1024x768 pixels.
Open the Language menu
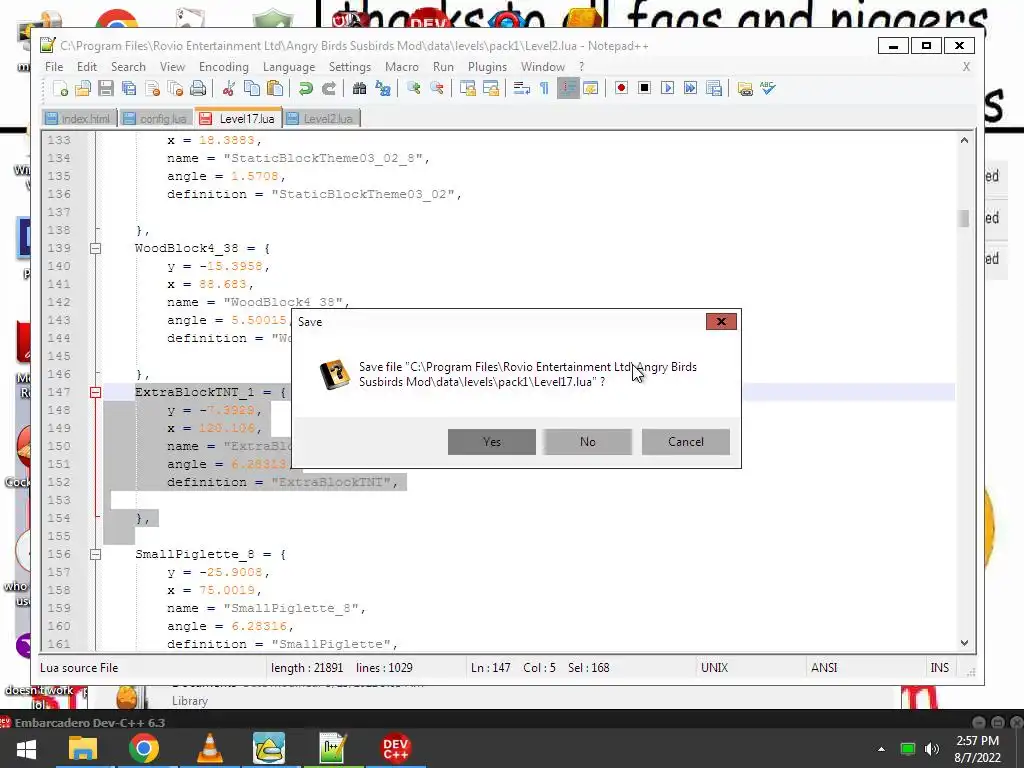tap(289, 67)
